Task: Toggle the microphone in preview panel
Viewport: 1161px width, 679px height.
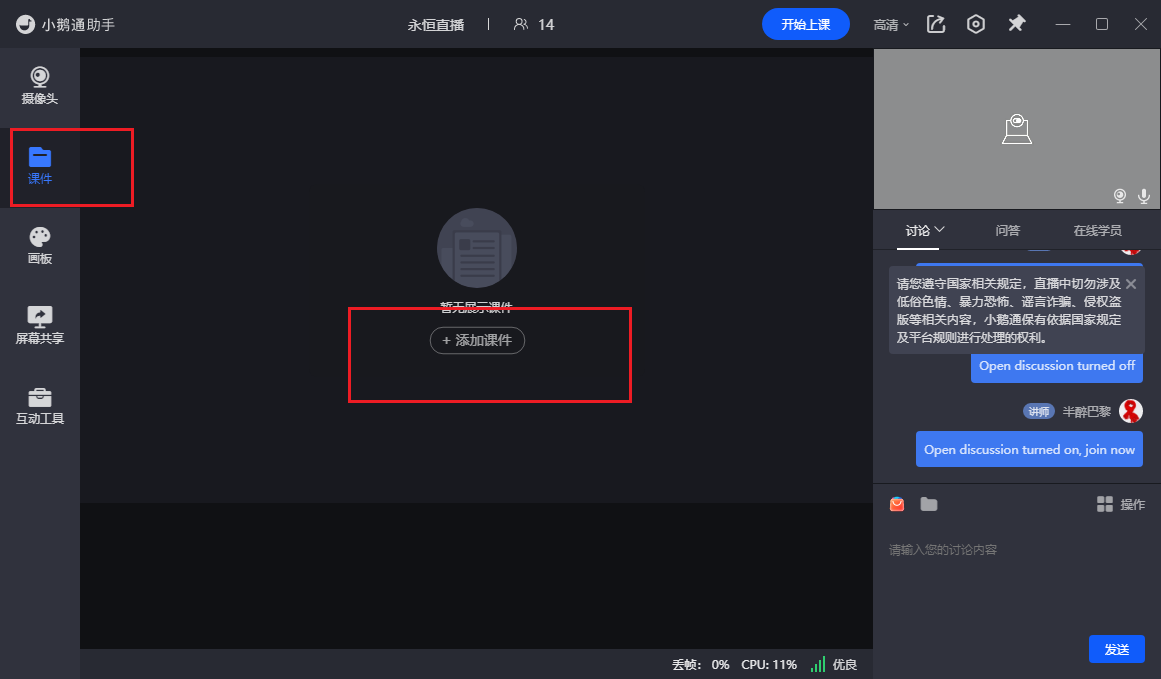Action: click(1143, 195)
